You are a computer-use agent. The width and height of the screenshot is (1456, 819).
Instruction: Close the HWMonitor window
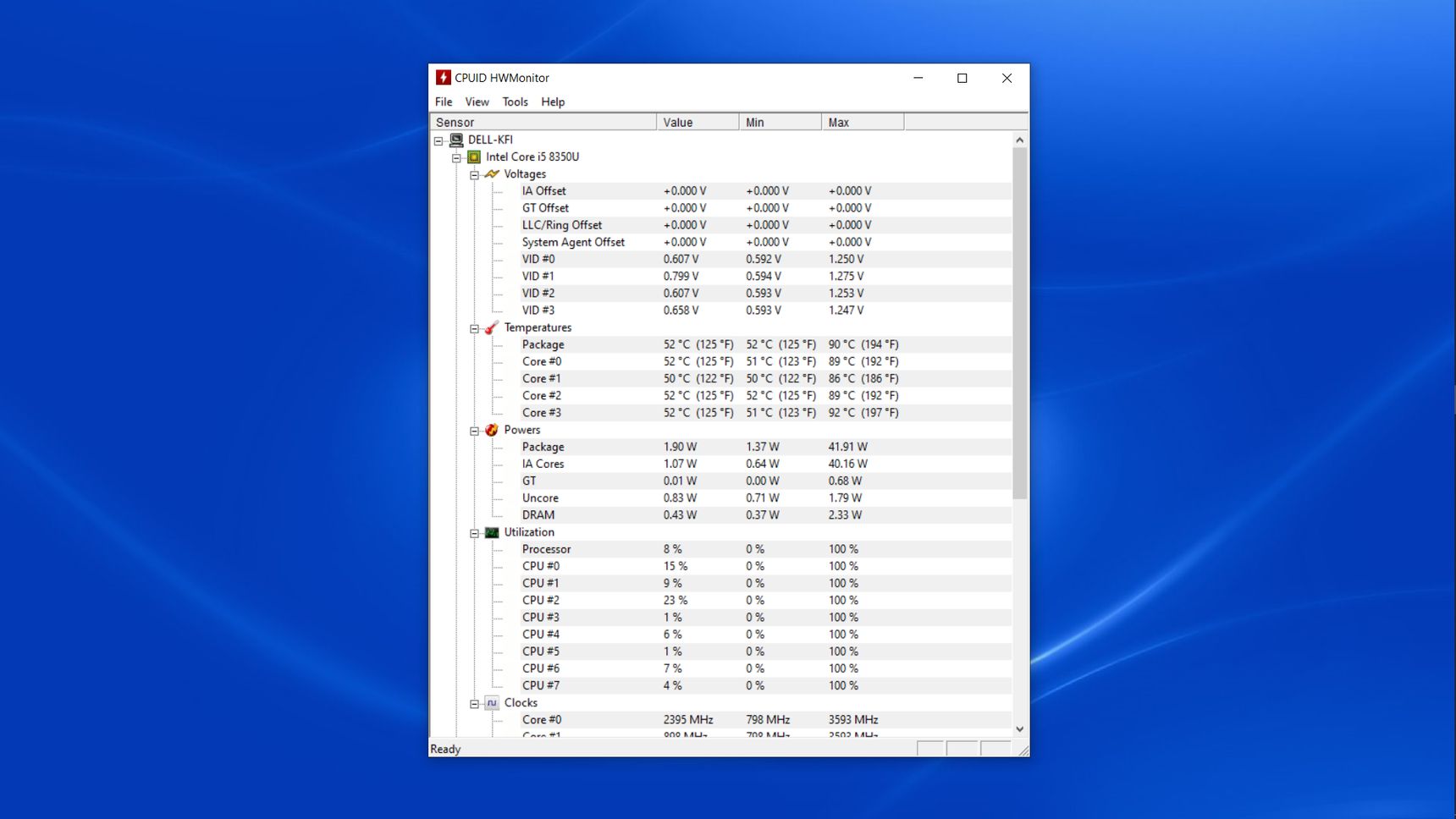1007,78
